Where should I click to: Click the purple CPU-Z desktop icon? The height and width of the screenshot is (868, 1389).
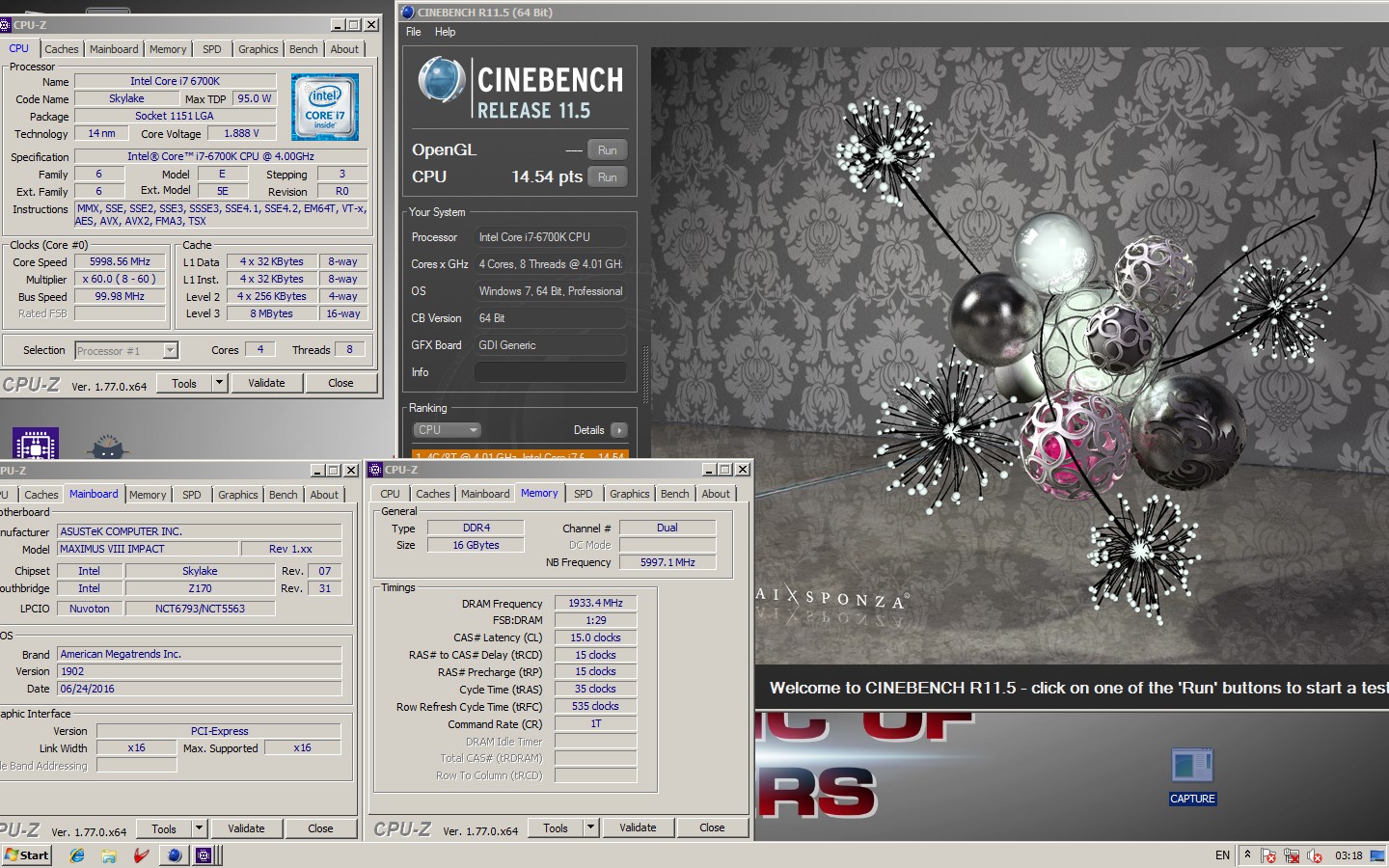pyautogui.click(x=36, y=443)
